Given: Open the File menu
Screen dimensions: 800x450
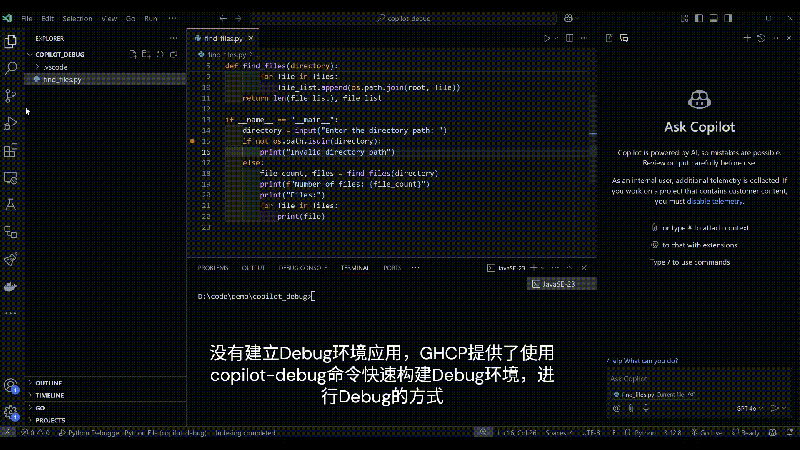Looking at the screenshot, I should [27, 18].
